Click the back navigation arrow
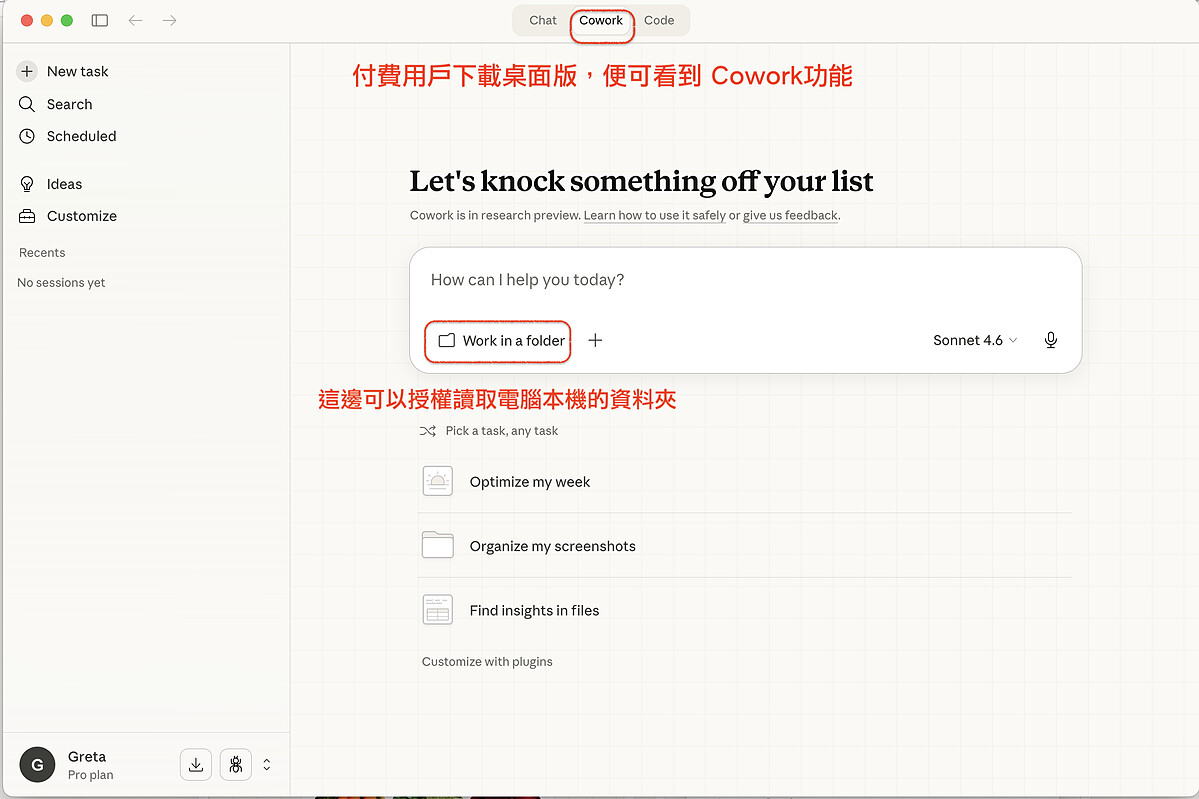 tap(135, 20)
